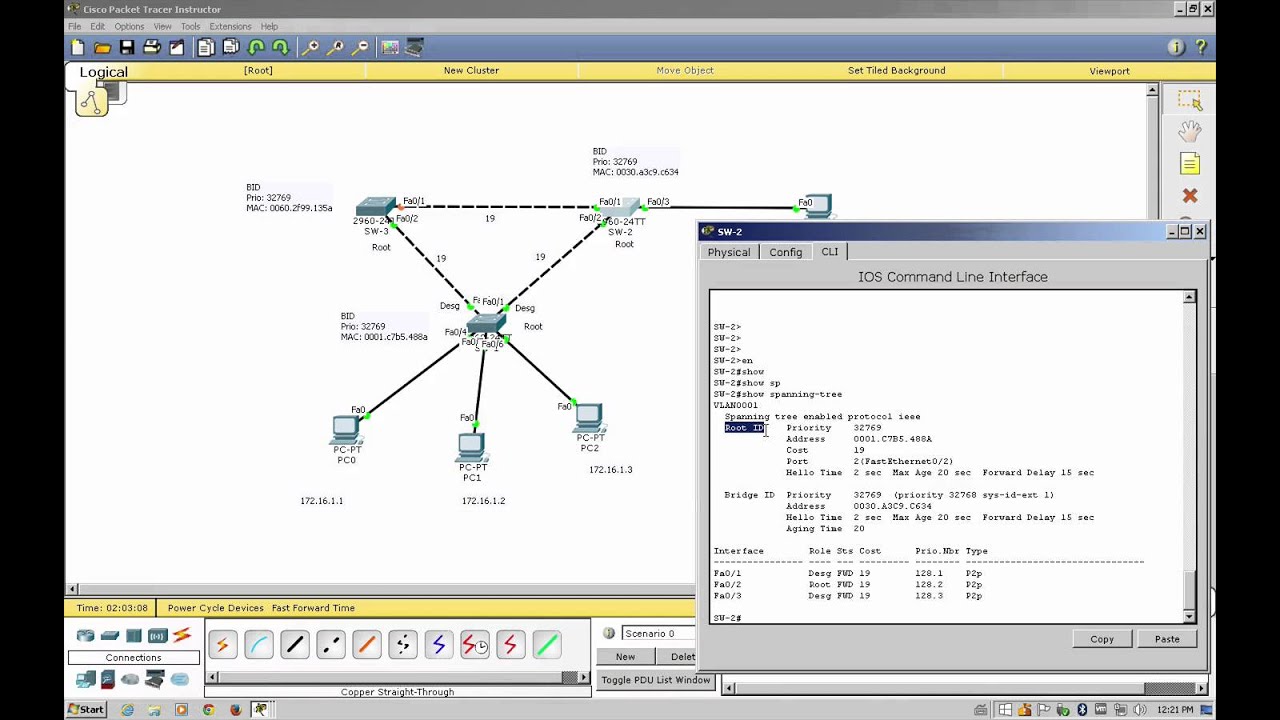Open Google Chrome from the taskbar
Viewport: 1280px width, 720px height.
coord(208,710)
